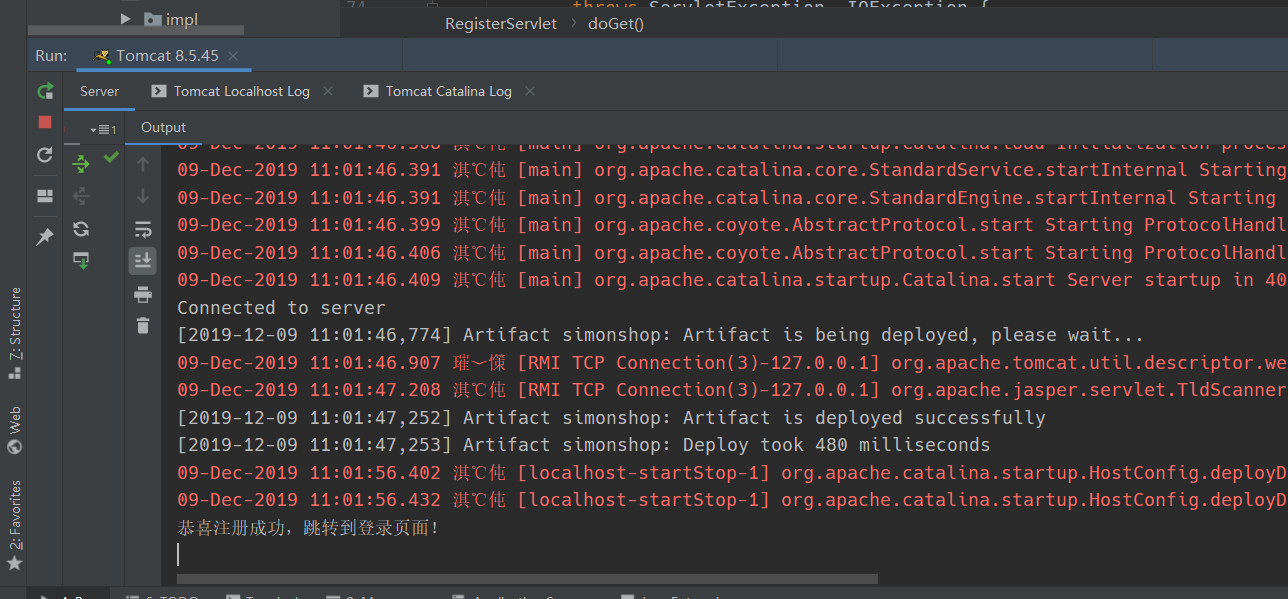This screenshot has width=1288, height=599.
Task: Toggle Scroll to End in the console
Action: click(143, 261)
